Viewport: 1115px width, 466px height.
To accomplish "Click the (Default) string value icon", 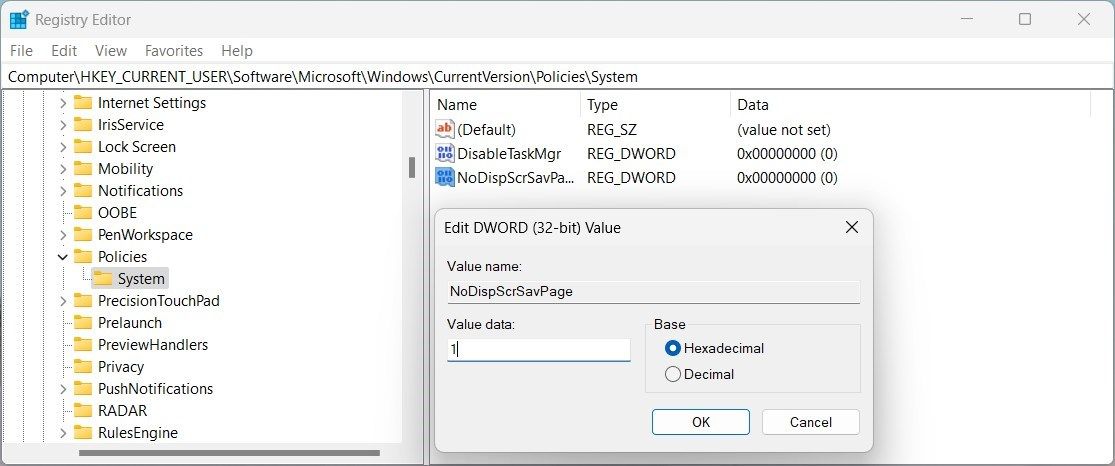I will [445, 130].
